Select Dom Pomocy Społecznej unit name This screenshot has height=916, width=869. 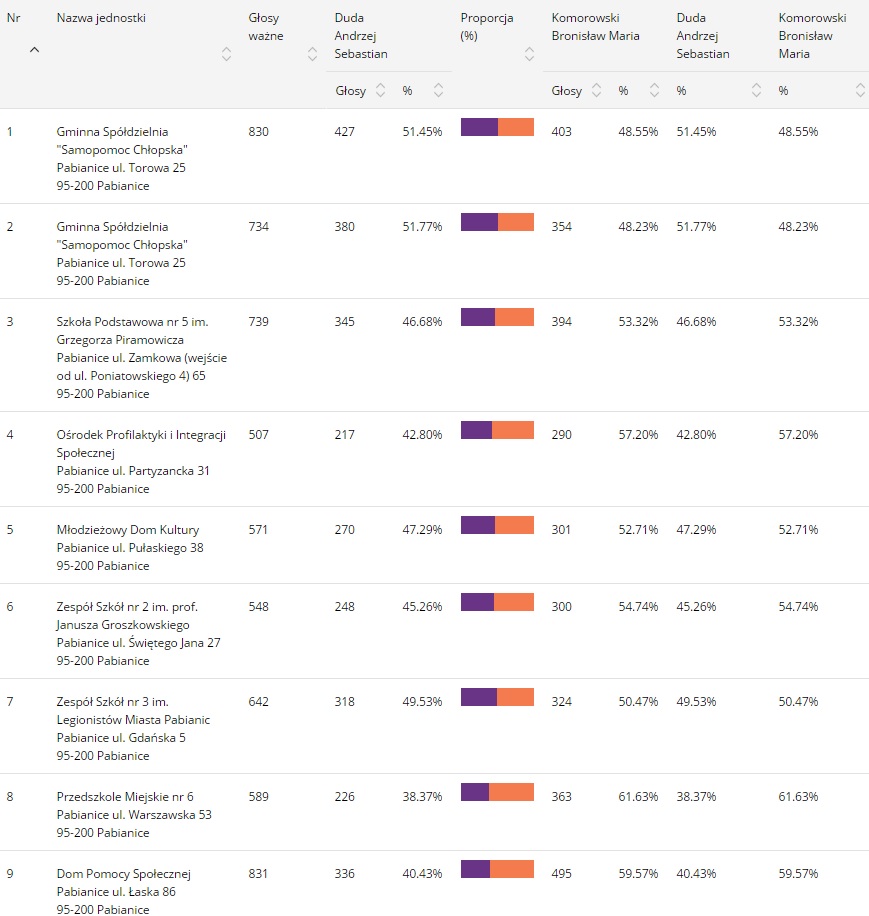pyautogui.click(x=123, y=874)
